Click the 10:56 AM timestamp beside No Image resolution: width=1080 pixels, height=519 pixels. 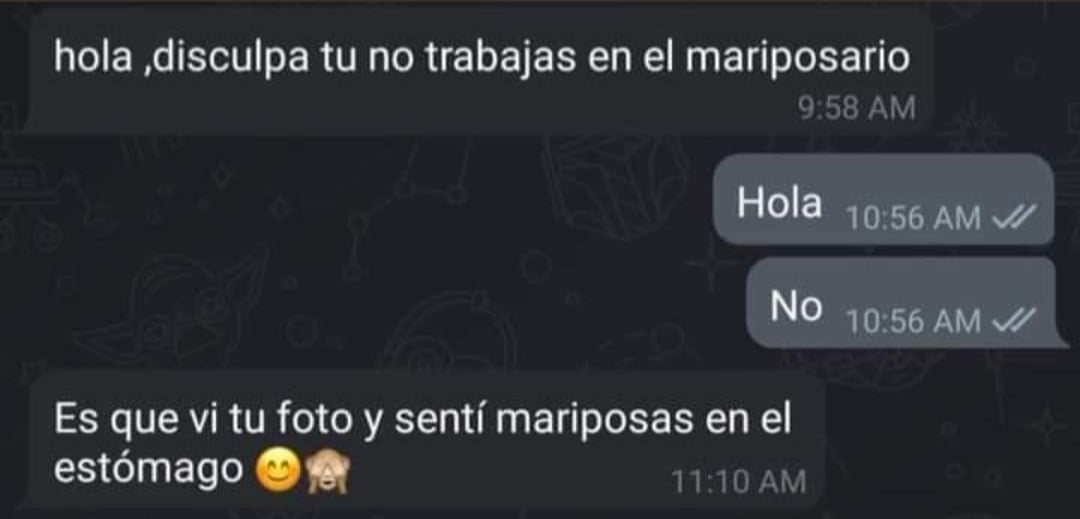[x=914, y=321]
